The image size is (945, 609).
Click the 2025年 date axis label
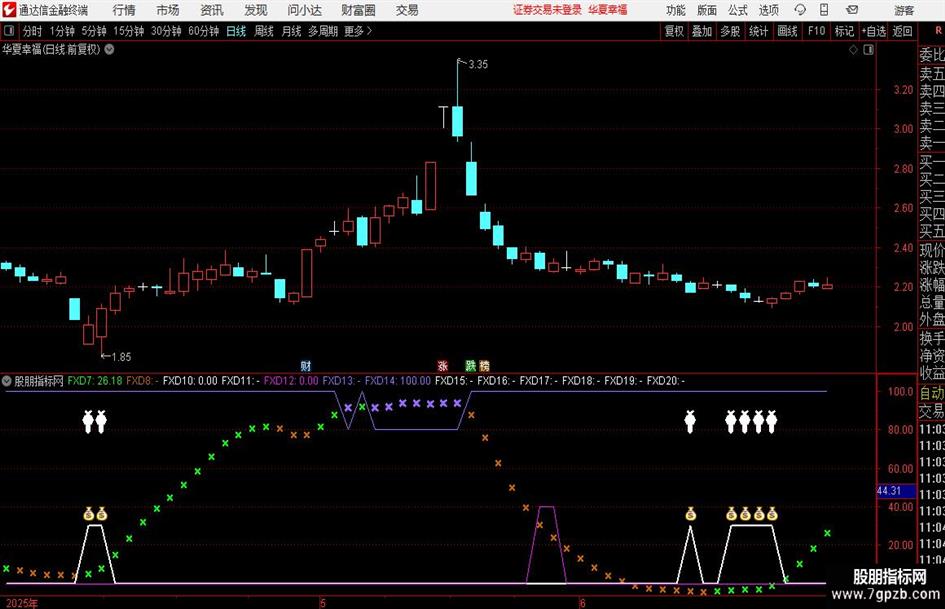click(22, 603)
